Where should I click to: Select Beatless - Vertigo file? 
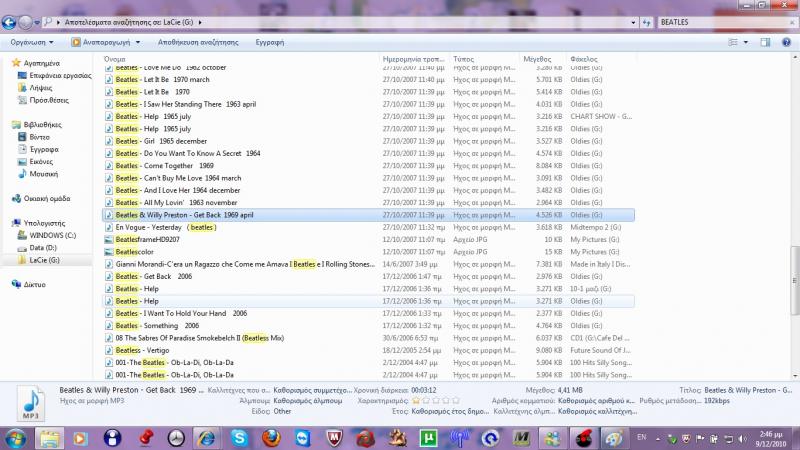368,351
